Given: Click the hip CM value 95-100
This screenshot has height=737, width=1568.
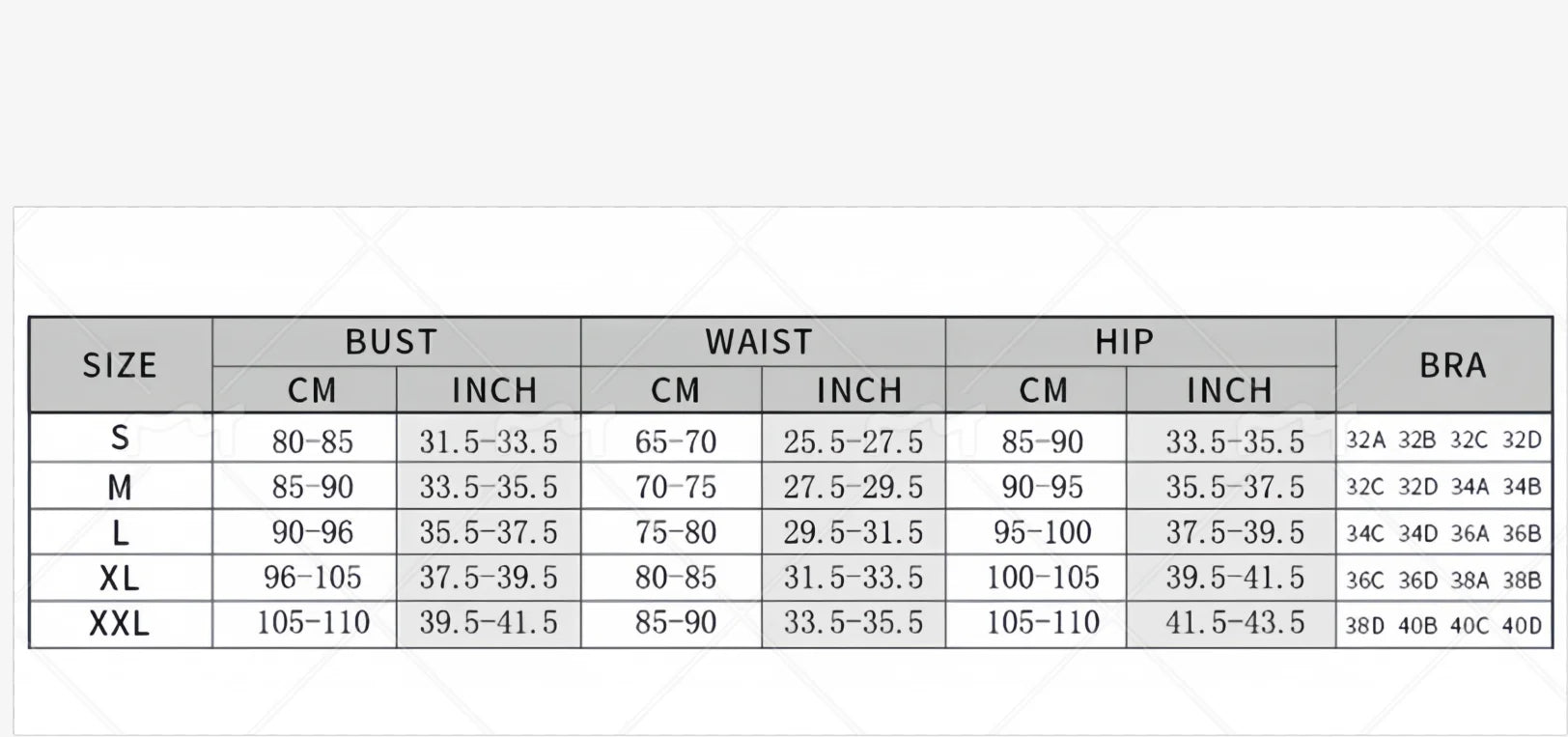Looking at the screenshot, I should click(1042, 532).
